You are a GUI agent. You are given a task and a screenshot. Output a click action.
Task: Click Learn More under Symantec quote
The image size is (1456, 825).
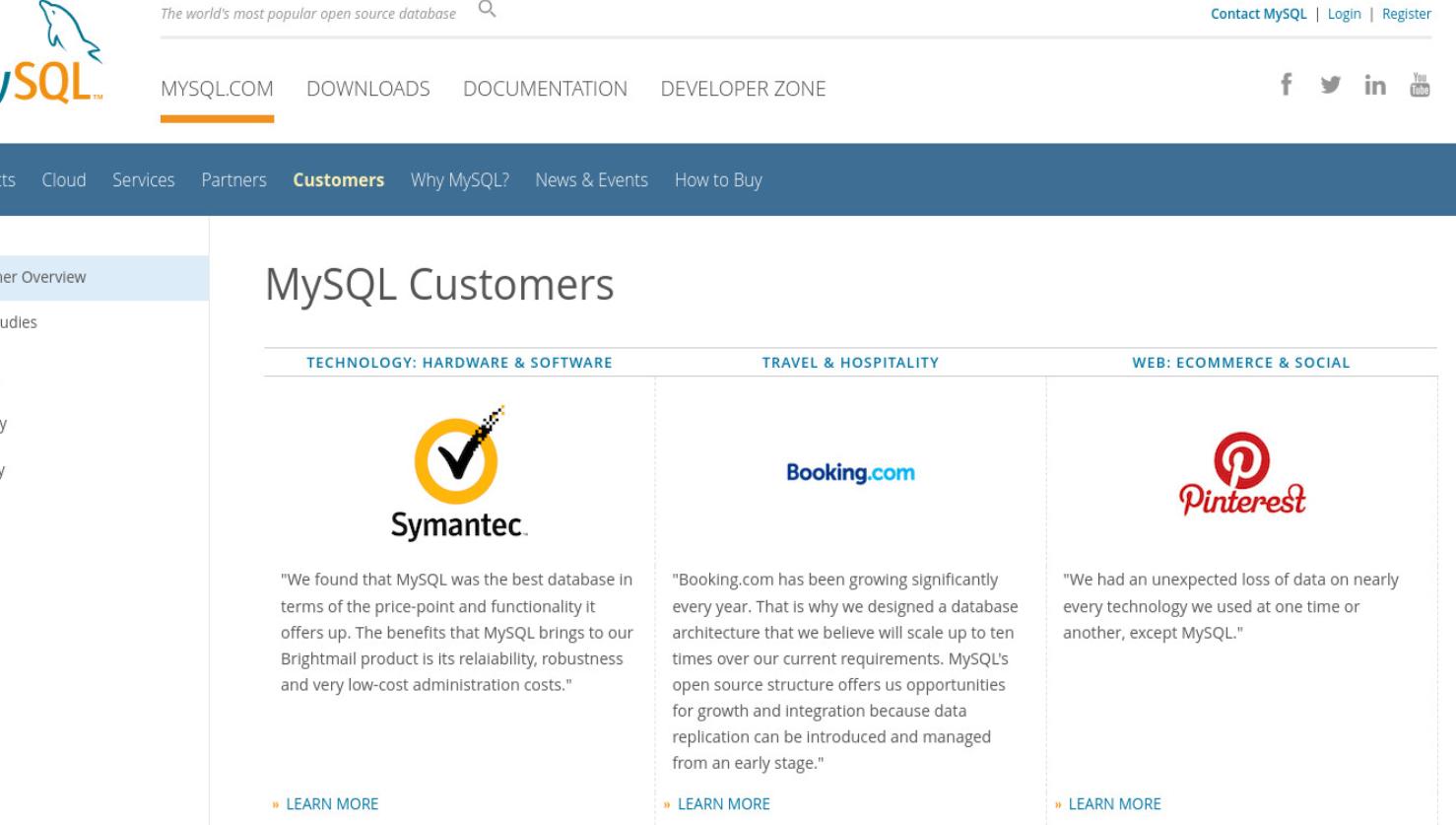[x=332, y=804]
